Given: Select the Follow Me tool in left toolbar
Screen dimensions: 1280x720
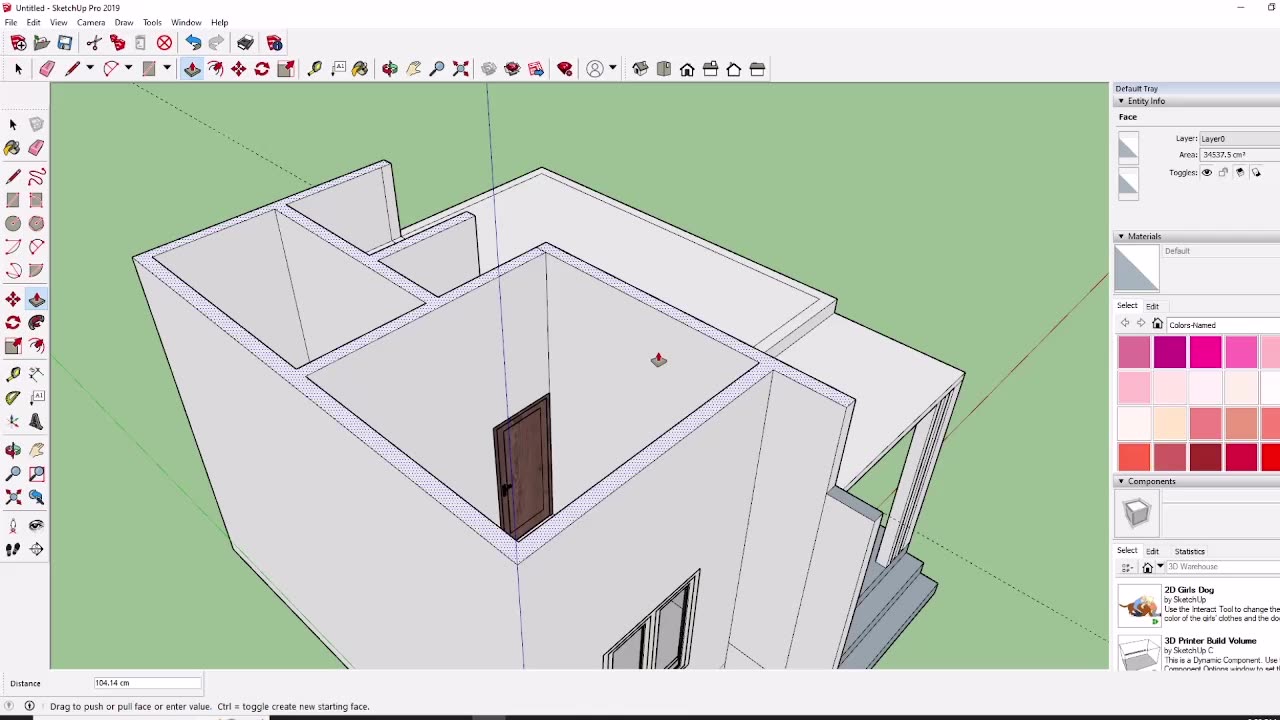Looking at the screenshot, I should tap(36, 323).
